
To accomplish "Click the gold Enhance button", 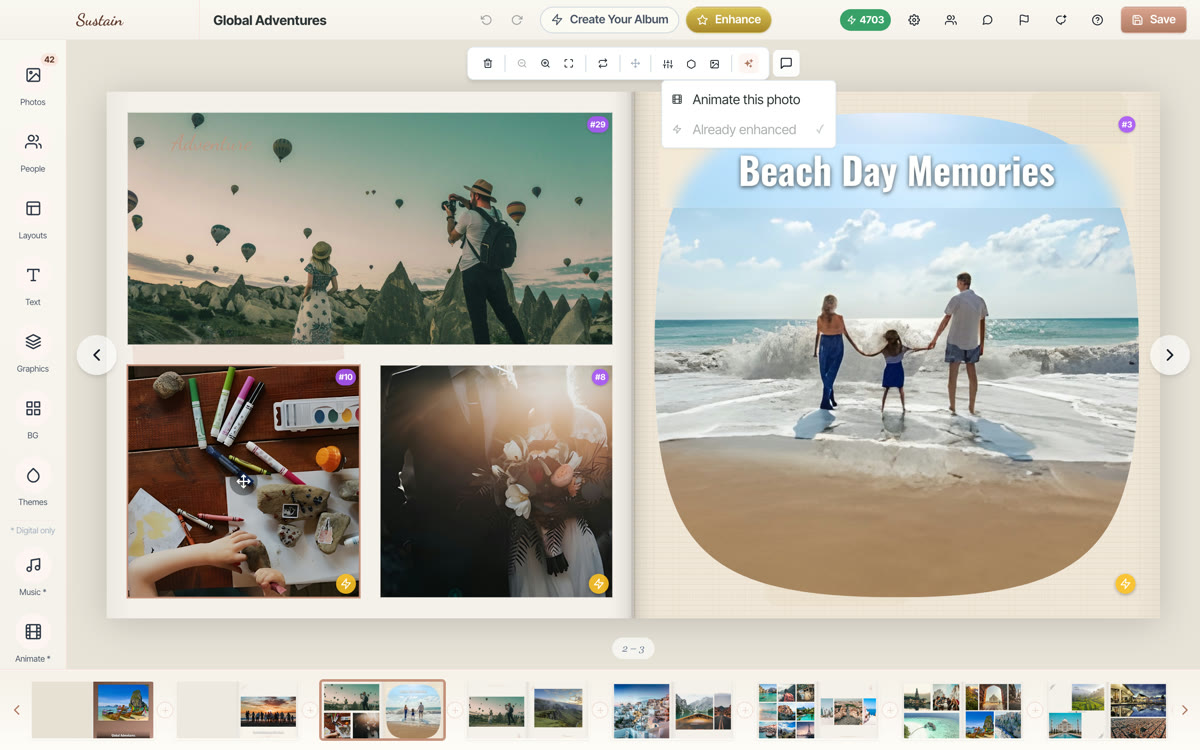I will click(729, 20).
